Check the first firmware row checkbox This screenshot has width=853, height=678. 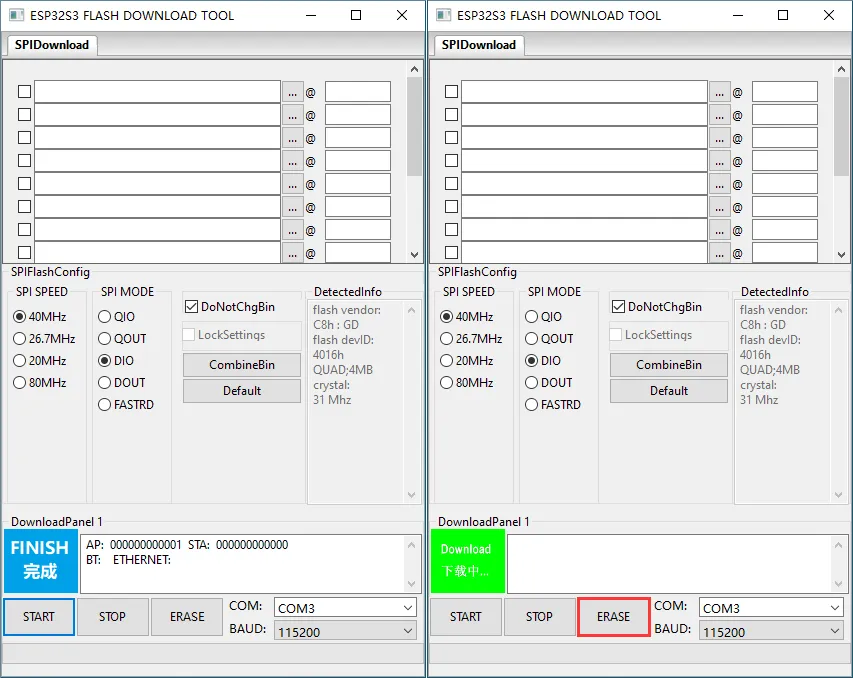(x=25, y=91)
